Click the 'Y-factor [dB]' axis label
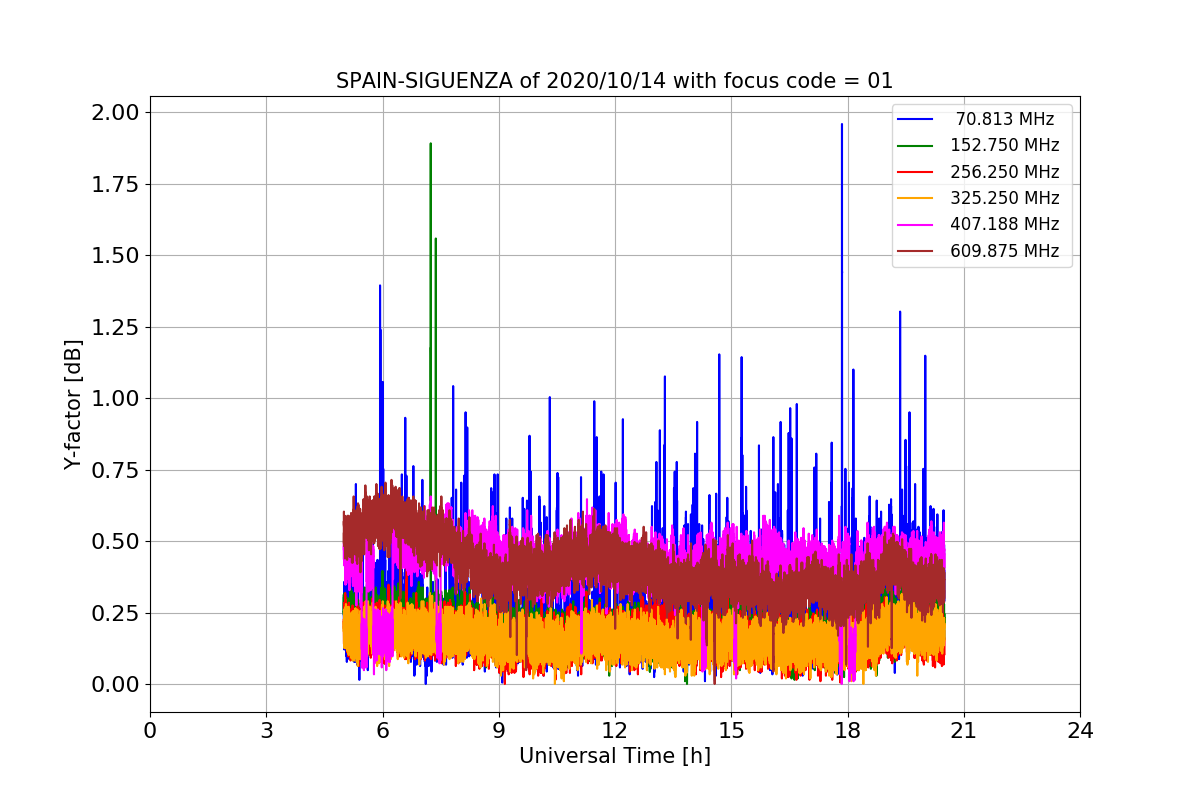The width and height of the screenshot is (1200, 800). click(x=72, y=404)
